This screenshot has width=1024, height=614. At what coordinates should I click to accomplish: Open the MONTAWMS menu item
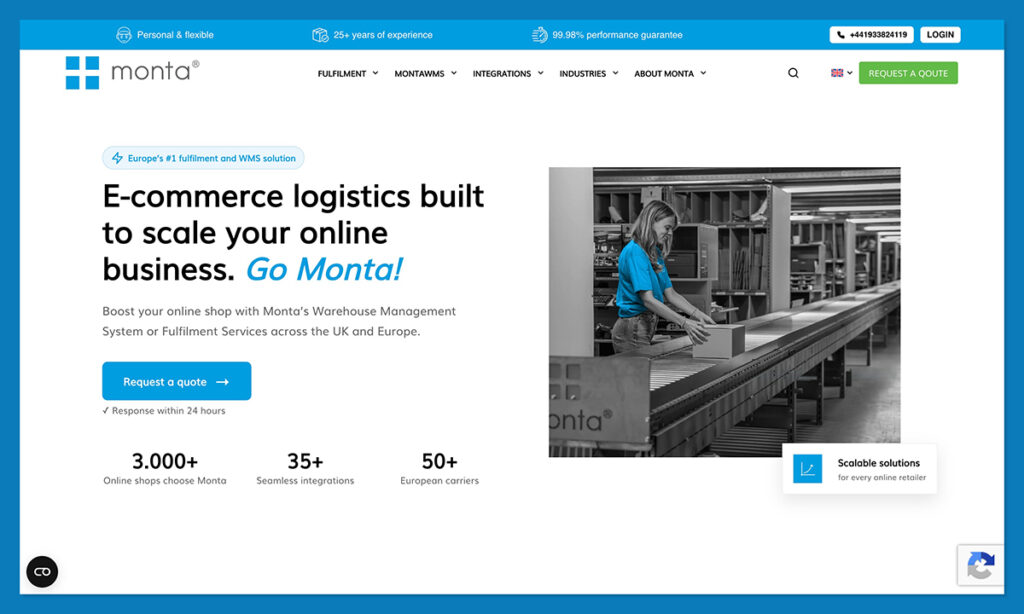[419, 74]
